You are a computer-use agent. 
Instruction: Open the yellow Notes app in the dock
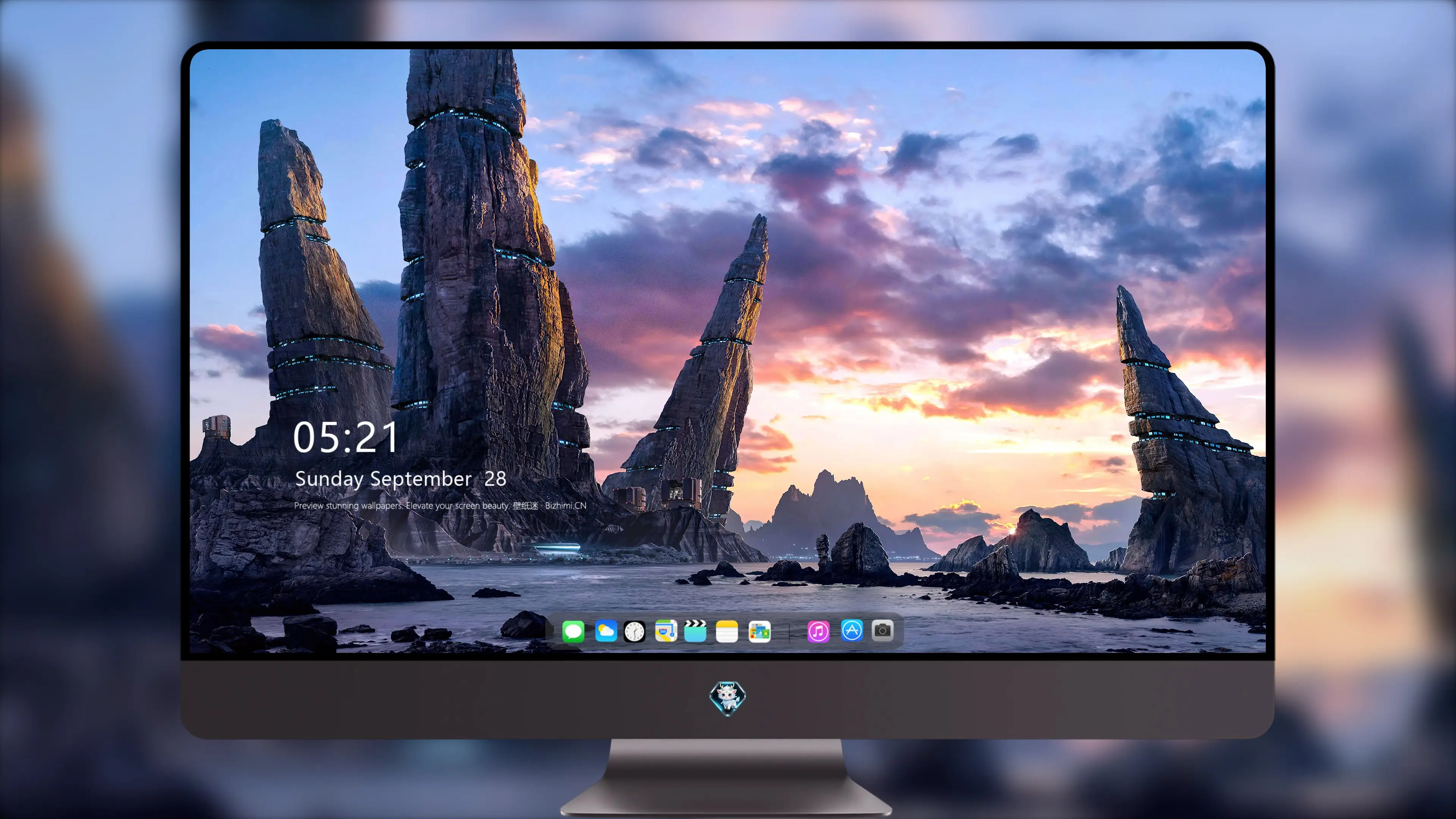tap(727, 631)
